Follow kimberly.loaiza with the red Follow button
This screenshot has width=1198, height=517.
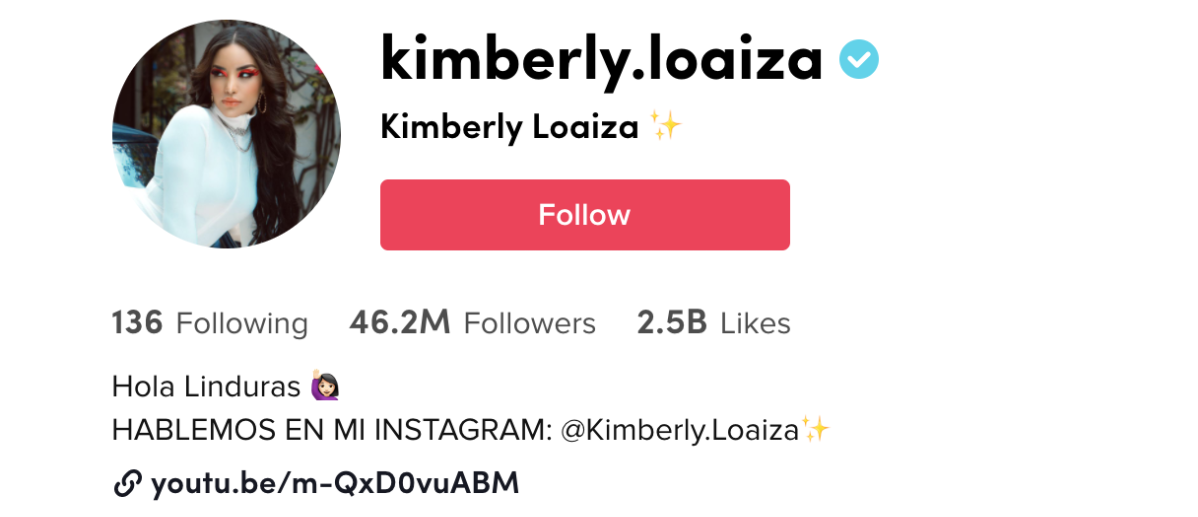(584, 215)
